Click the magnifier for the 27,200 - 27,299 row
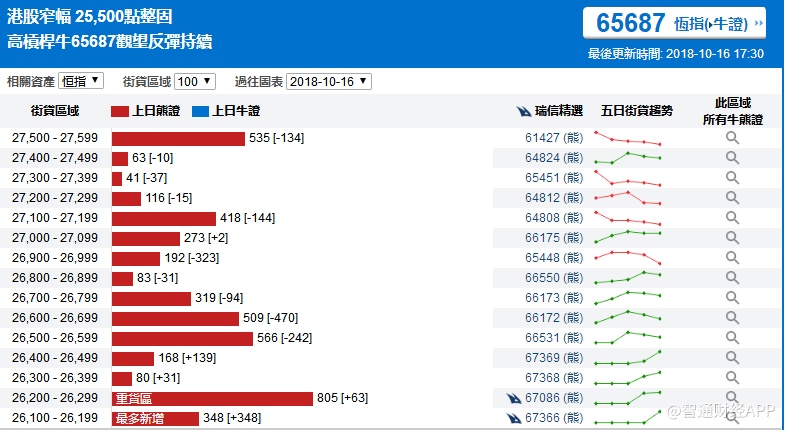The width and height of the screenshot is (785, 430). 732,198
